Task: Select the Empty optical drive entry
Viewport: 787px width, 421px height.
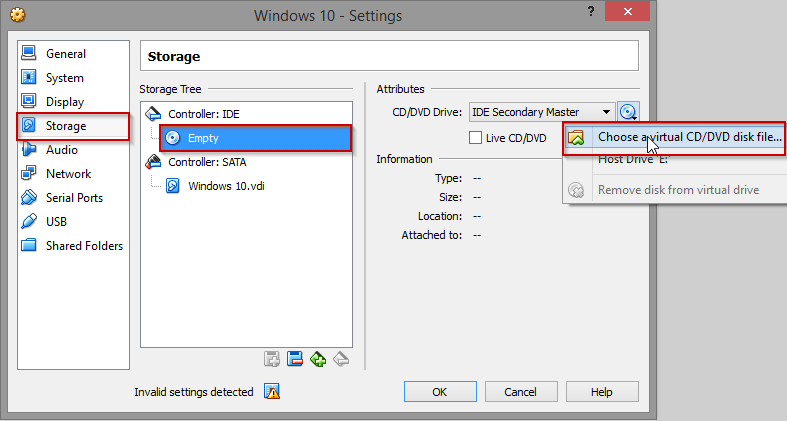Action: 256,138
